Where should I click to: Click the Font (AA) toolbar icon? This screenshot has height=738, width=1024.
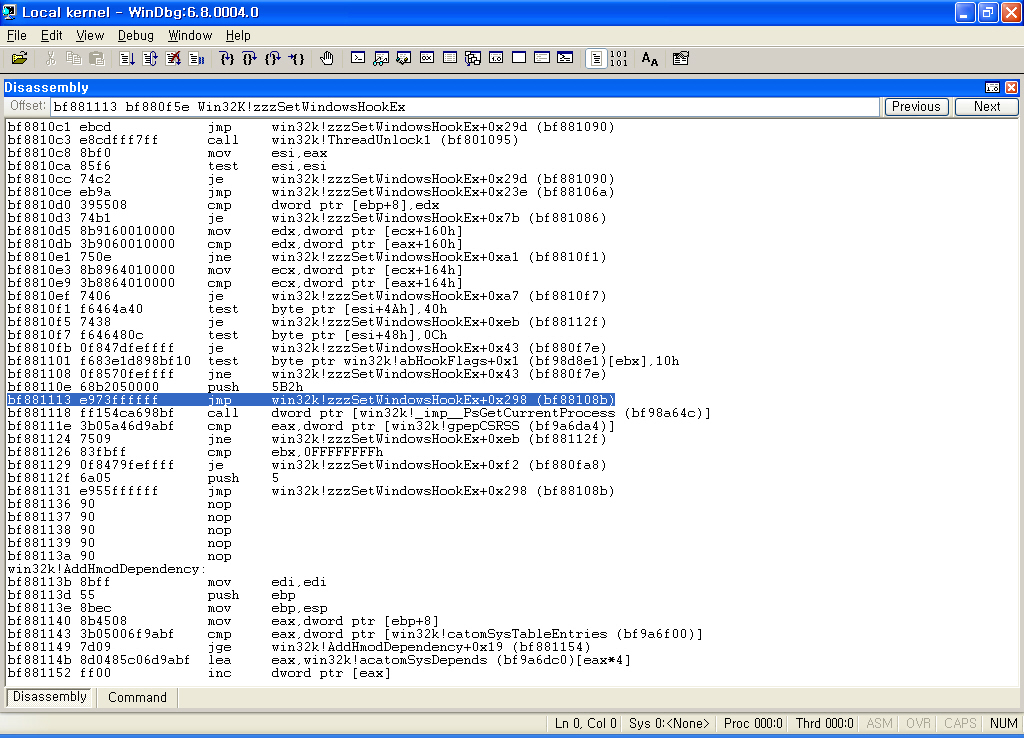click(x=650, y=59)
